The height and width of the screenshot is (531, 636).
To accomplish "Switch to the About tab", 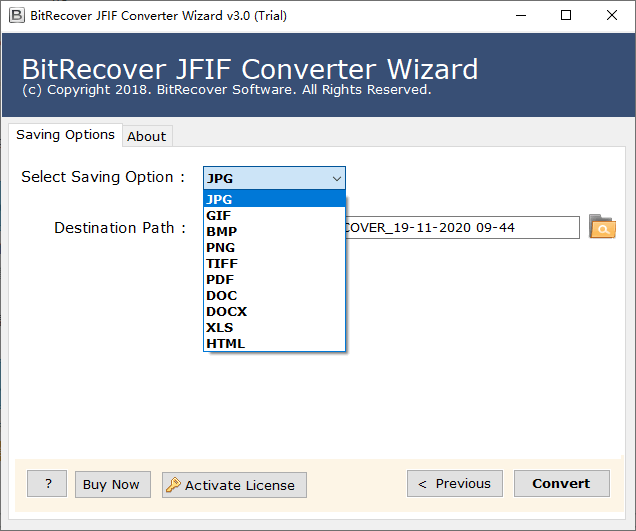I will [x=147, y=136].
